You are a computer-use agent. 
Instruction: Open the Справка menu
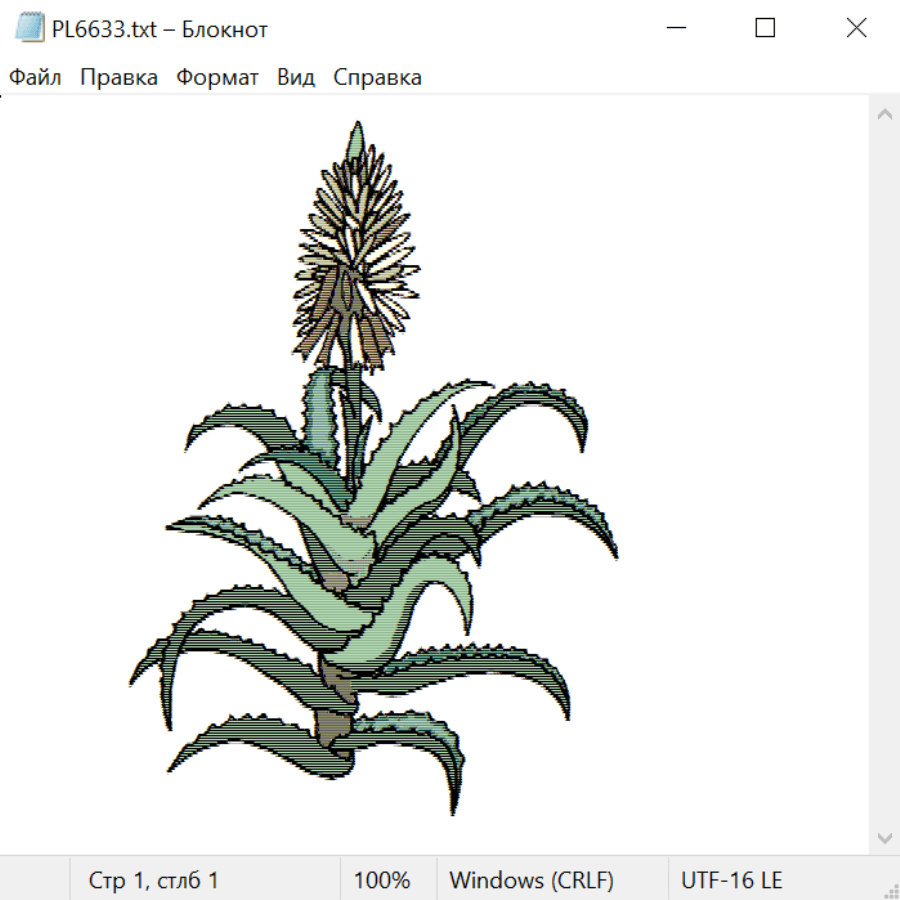coord(377,77)
